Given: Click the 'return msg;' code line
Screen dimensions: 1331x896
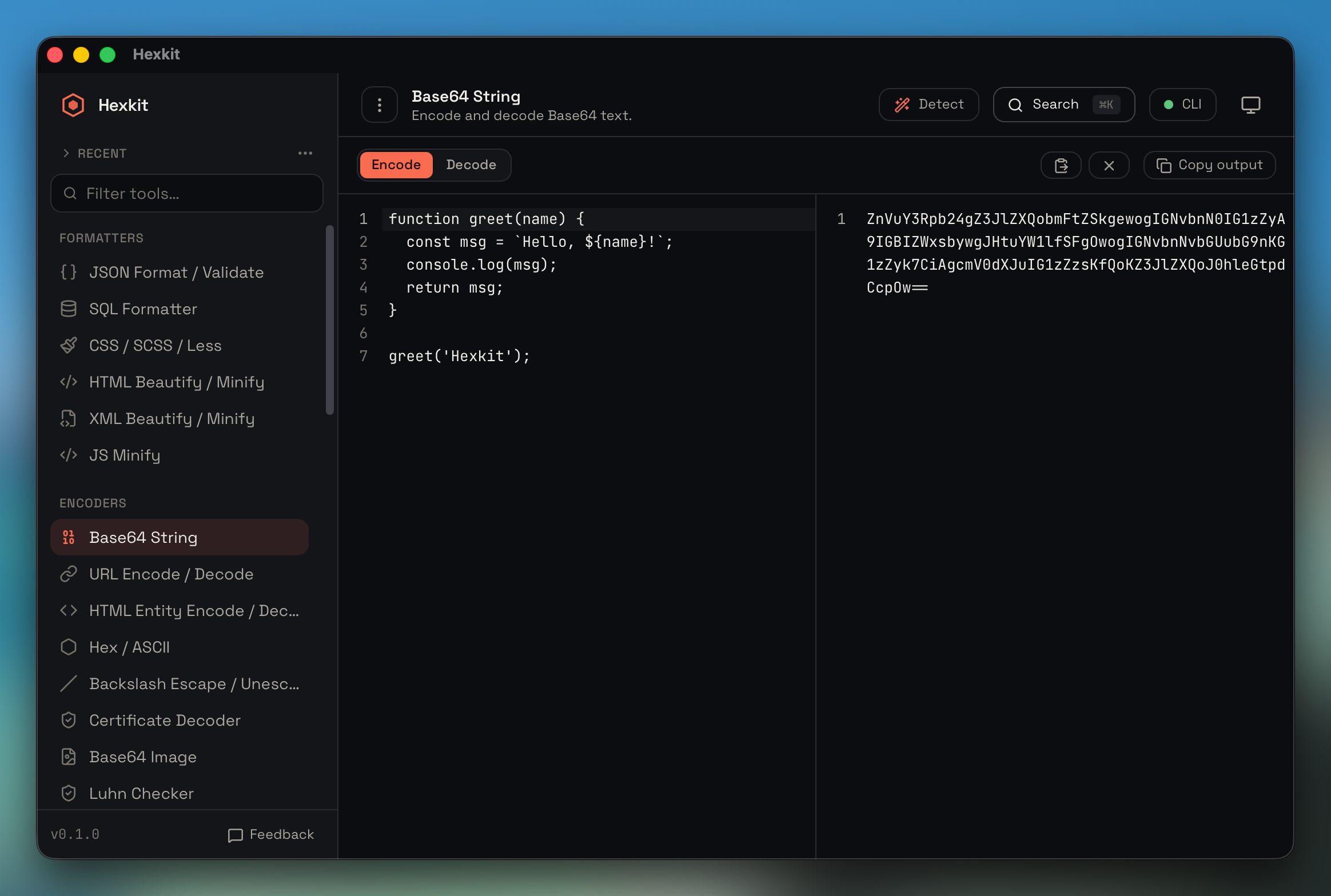Looking at the screenshot, I should (x=455, y=288).
